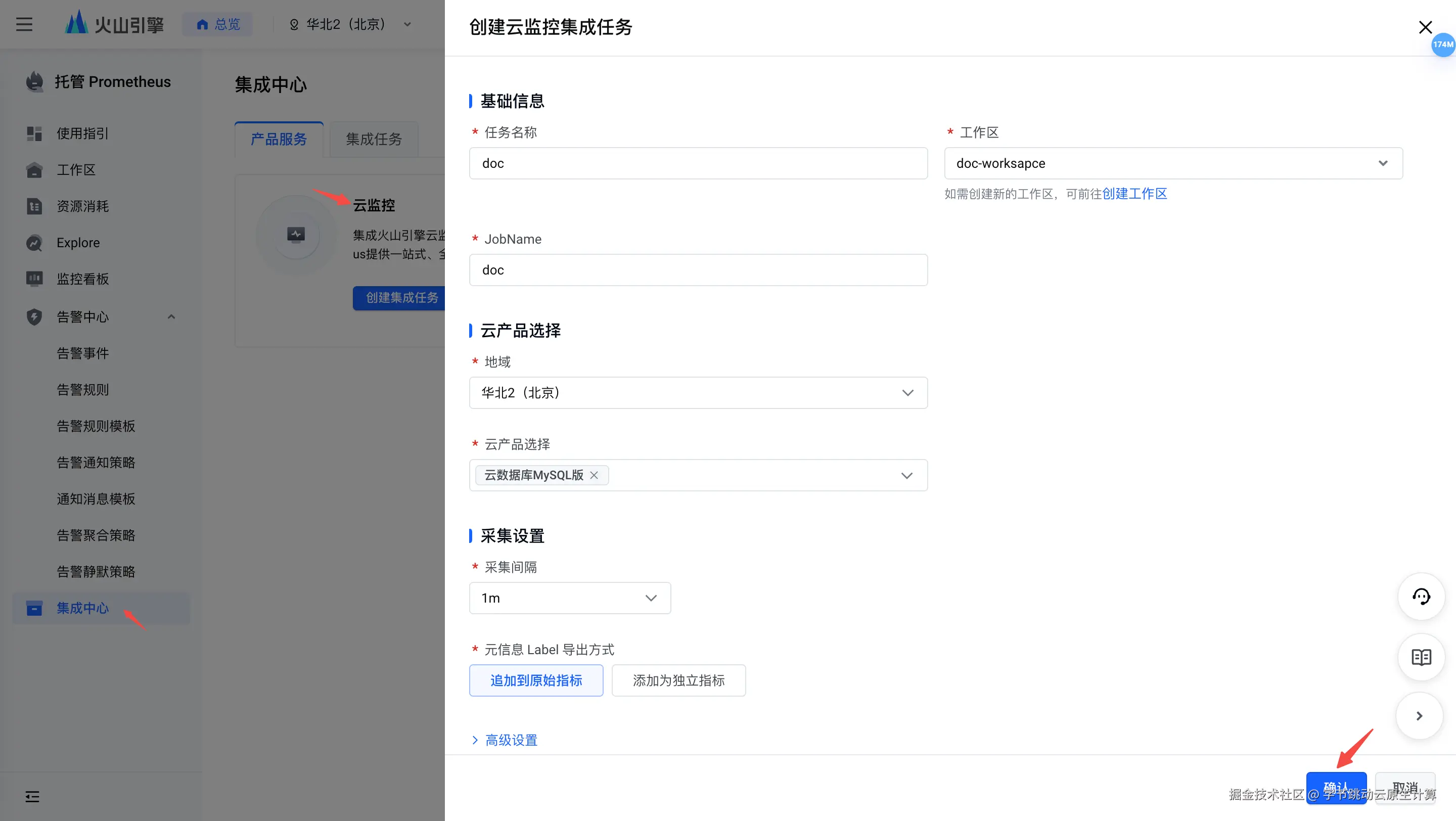Click the 创建工作区 link
This screenshot has width=1456, height=821.
(1134, 194)
